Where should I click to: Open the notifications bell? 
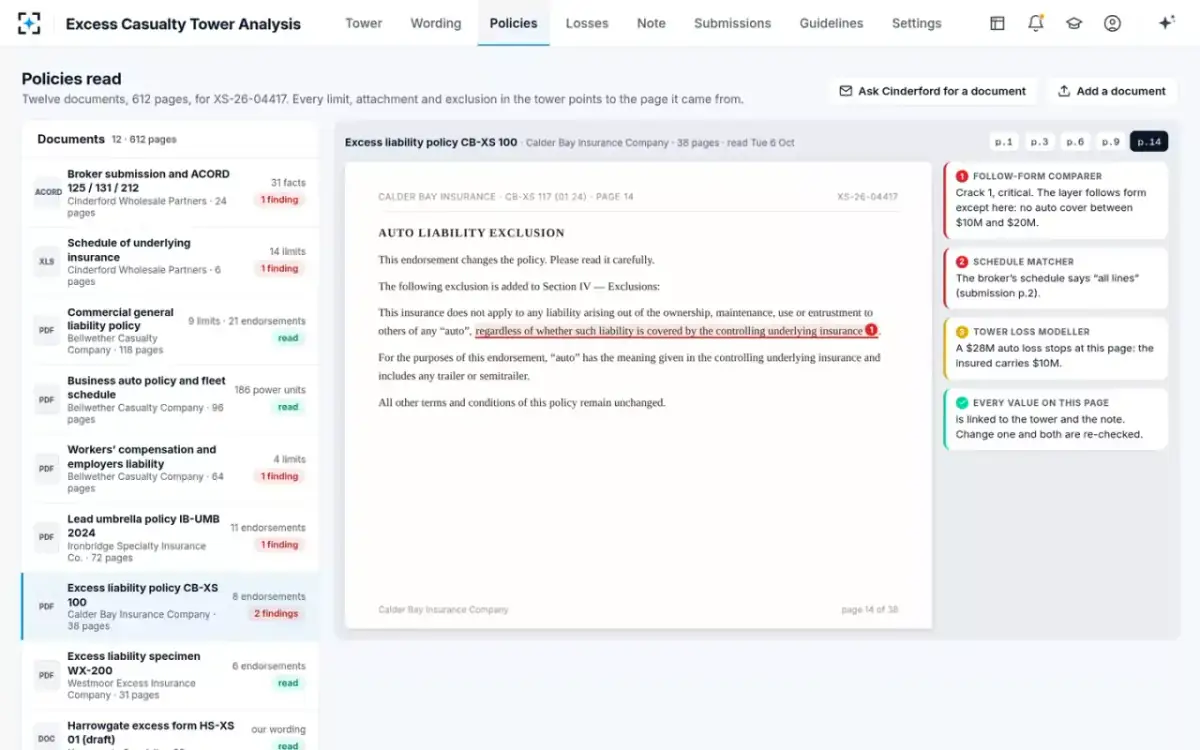pyautogui.click(x=1036, y=23)
